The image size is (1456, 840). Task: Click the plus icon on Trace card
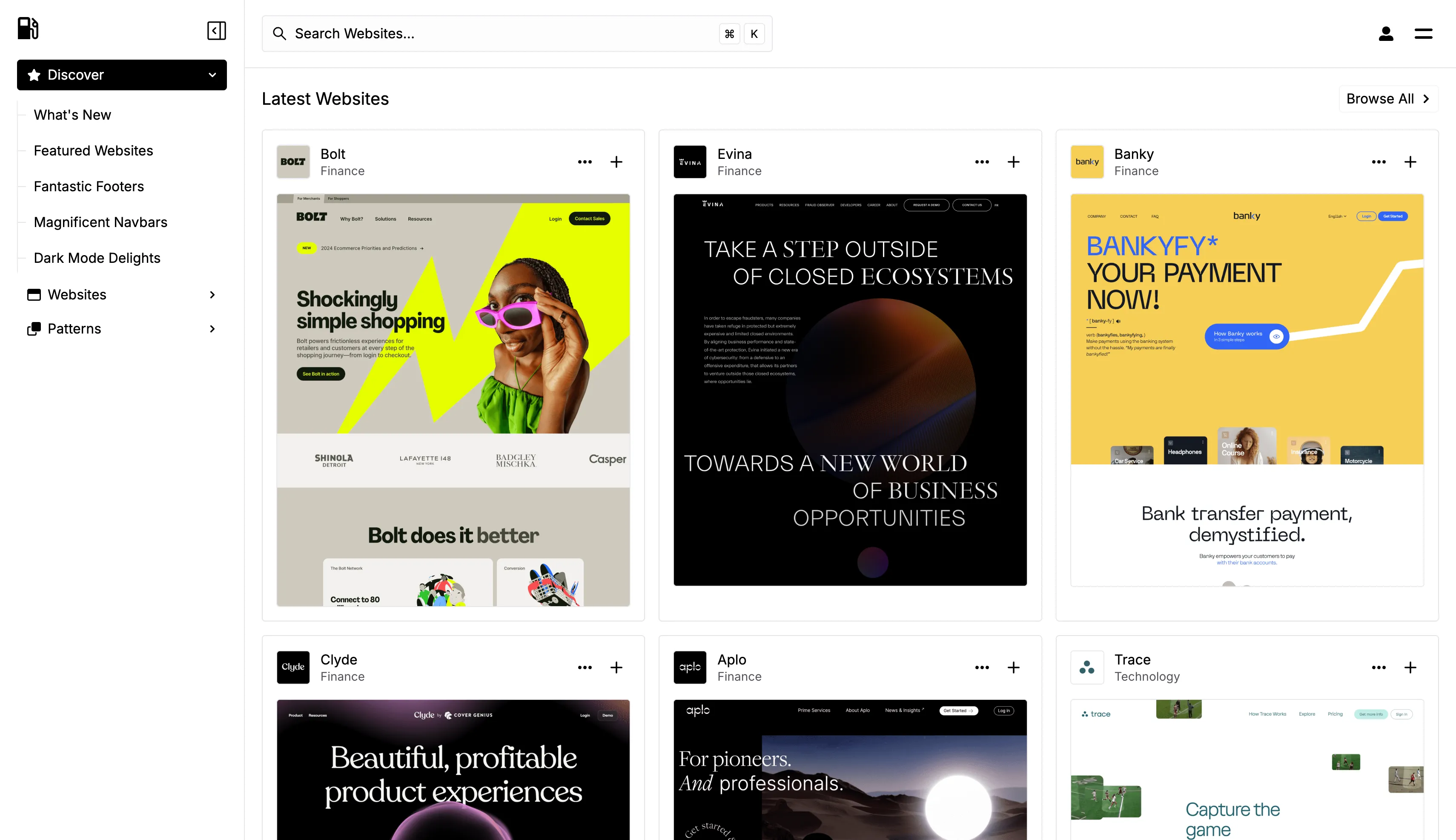coord(1410,667)
